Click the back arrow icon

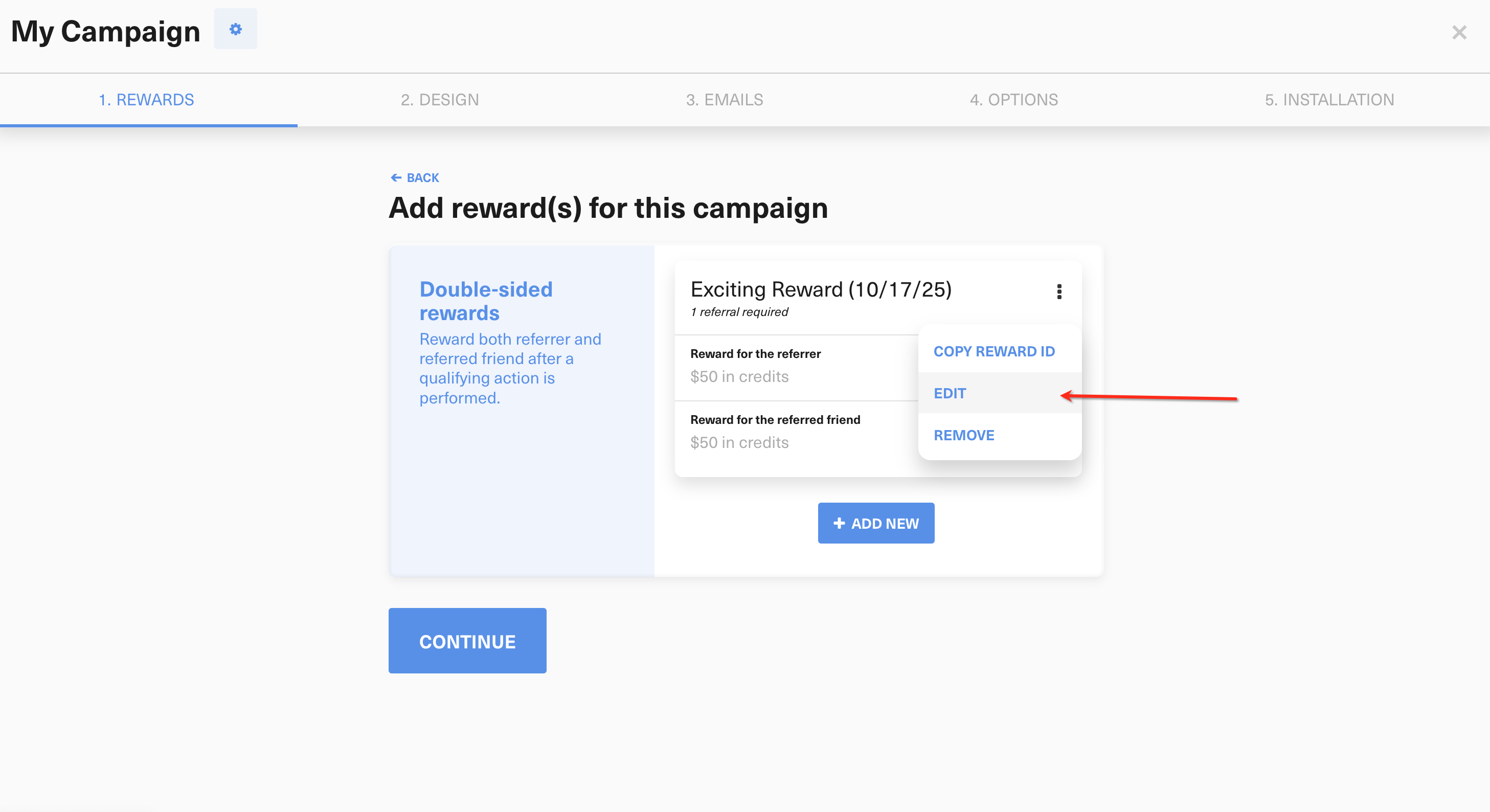(x=396, y=177)
